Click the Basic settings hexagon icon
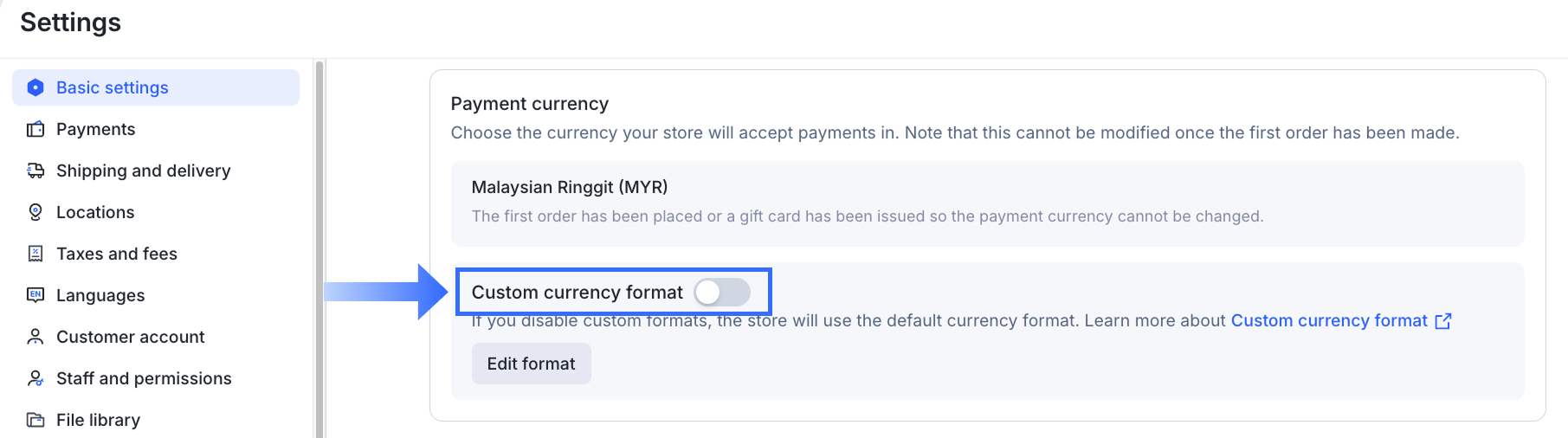This screenshot has width=1568, height=438. [35, 87]
